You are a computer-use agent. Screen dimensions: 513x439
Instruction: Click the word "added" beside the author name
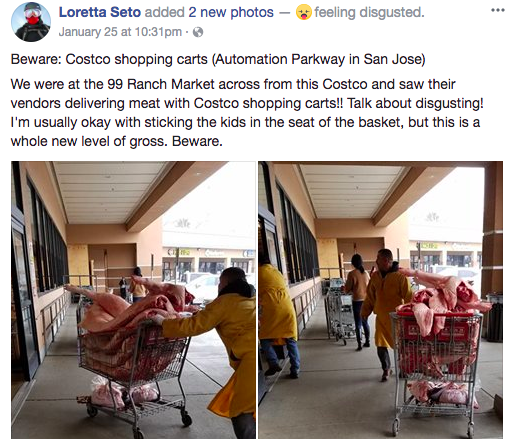point(165,13)
